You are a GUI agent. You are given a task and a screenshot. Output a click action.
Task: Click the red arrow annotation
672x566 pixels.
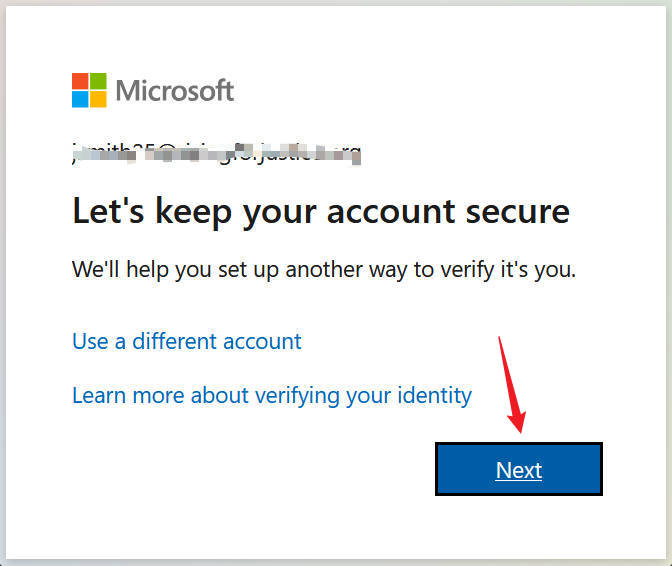point(512,385)
